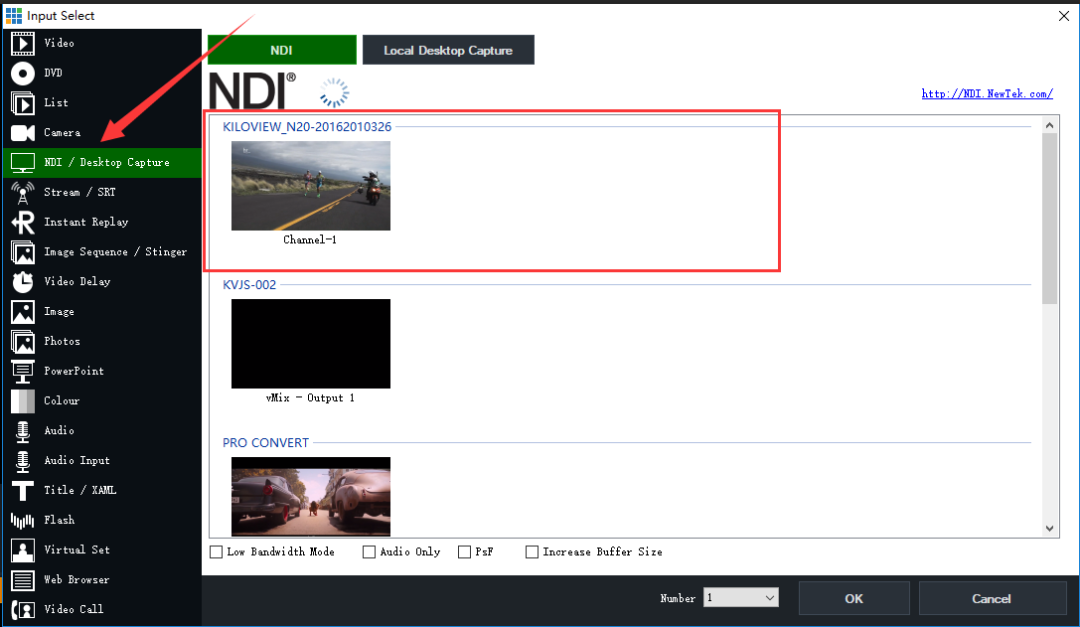Screen dimensions: 1080x627
Task: Select the Channel-1 KILOVIEW thumbnail
Action: pos(310,185)
